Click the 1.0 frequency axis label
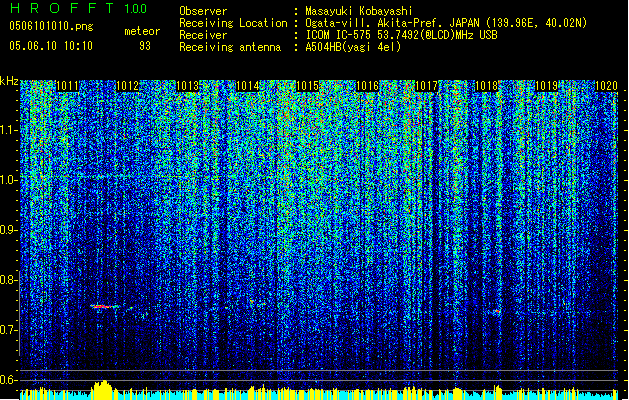Viewport: 629px width, 400px height. tap(8, 180)
